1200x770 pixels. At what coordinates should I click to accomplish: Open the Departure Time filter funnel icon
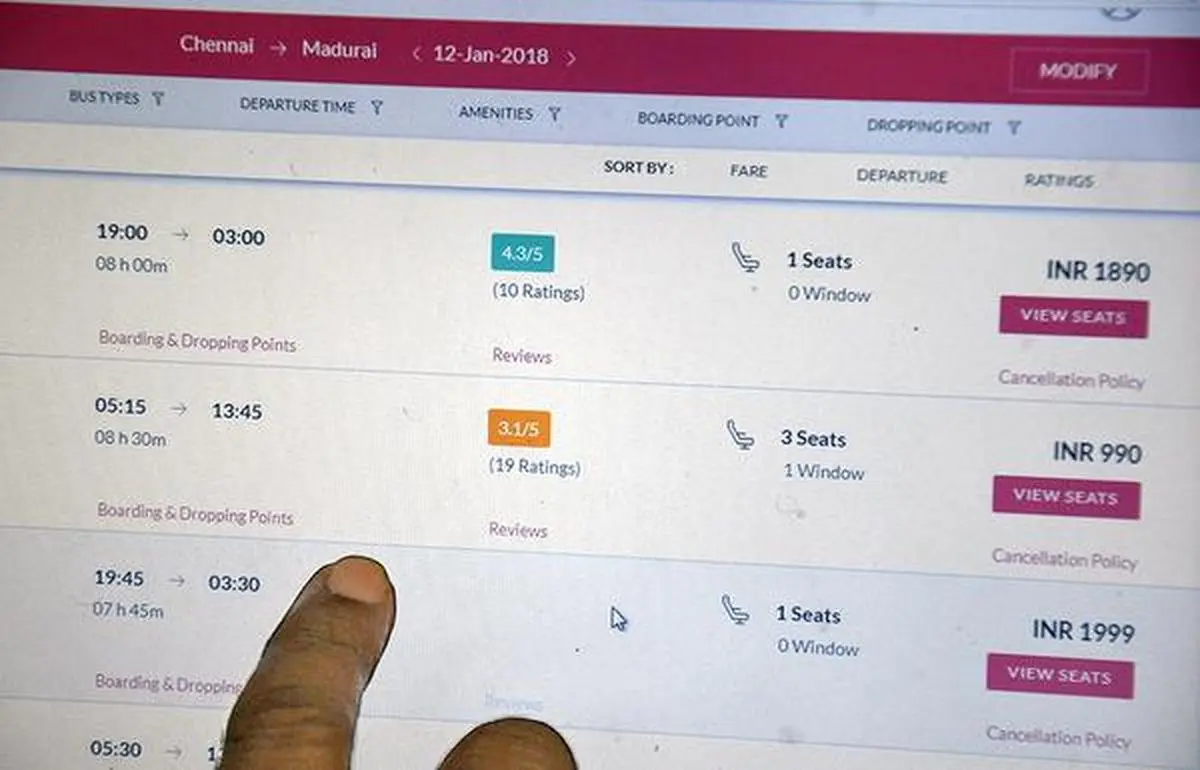click(377, 107)
